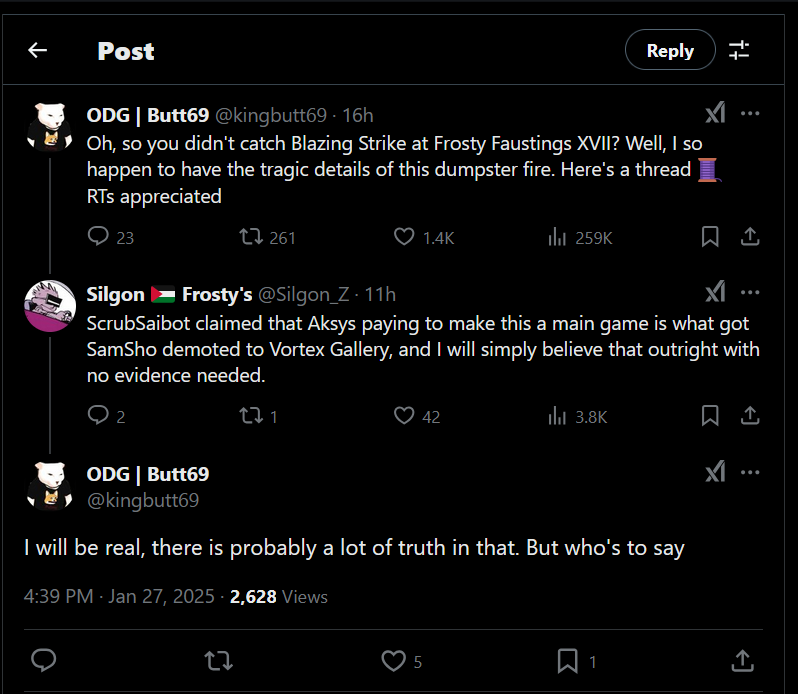Open reply filter settings icon
The width and height of the screenshot is (798, 694).
pos(739,50)
